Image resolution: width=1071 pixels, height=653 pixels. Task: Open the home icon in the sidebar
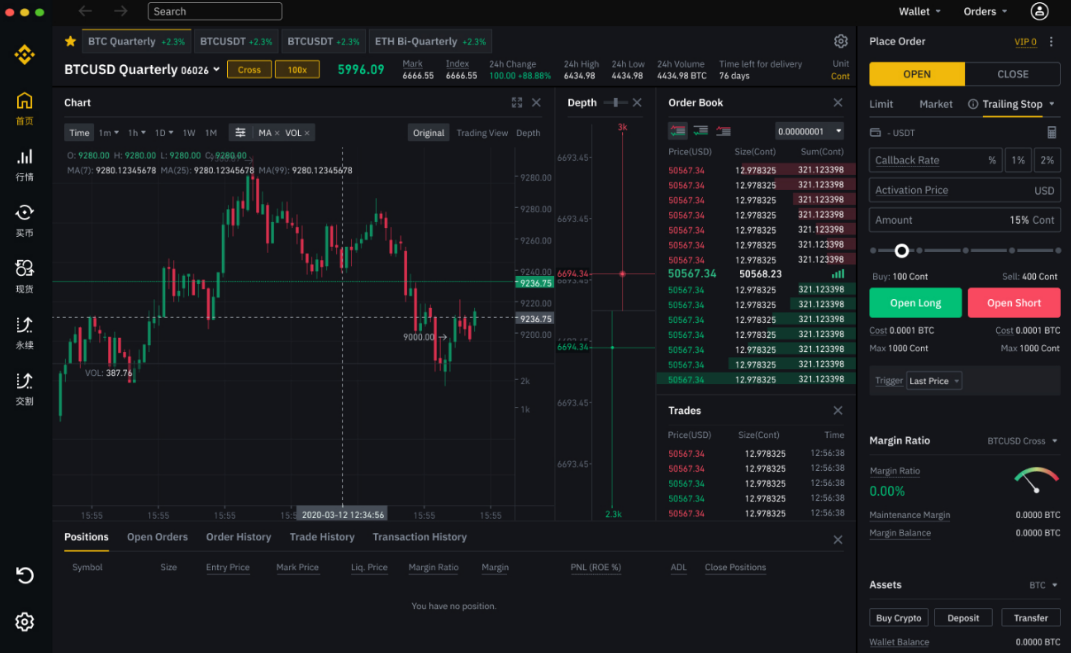pyautogui.click(x=25, y=101)
